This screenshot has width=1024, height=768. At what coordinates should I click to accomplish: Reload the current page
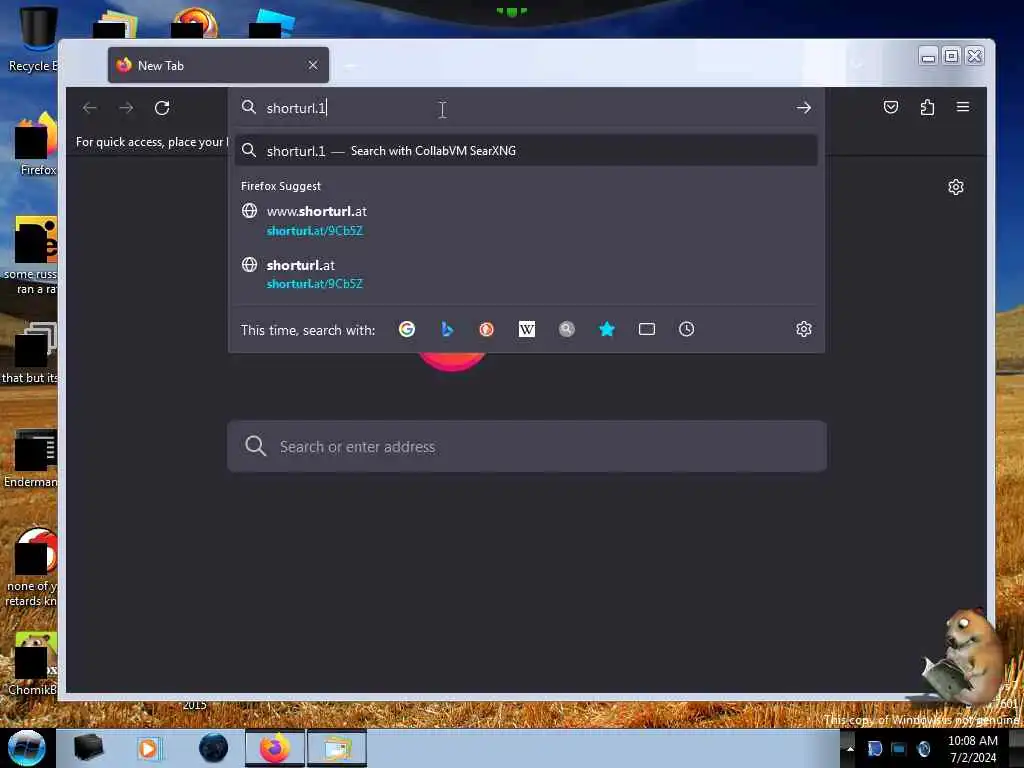coord(162,108)
